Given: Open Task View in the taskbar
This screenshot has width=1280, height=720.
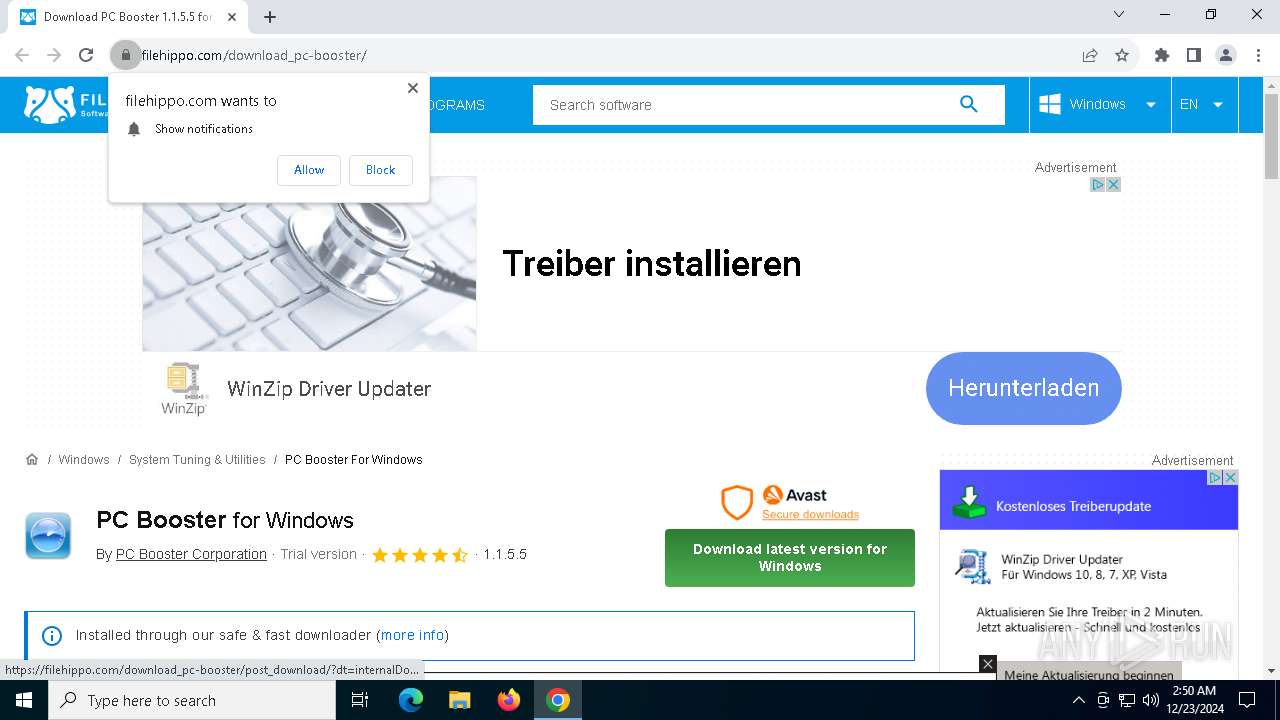Looking at the screenshot, I should pos(360,700).
